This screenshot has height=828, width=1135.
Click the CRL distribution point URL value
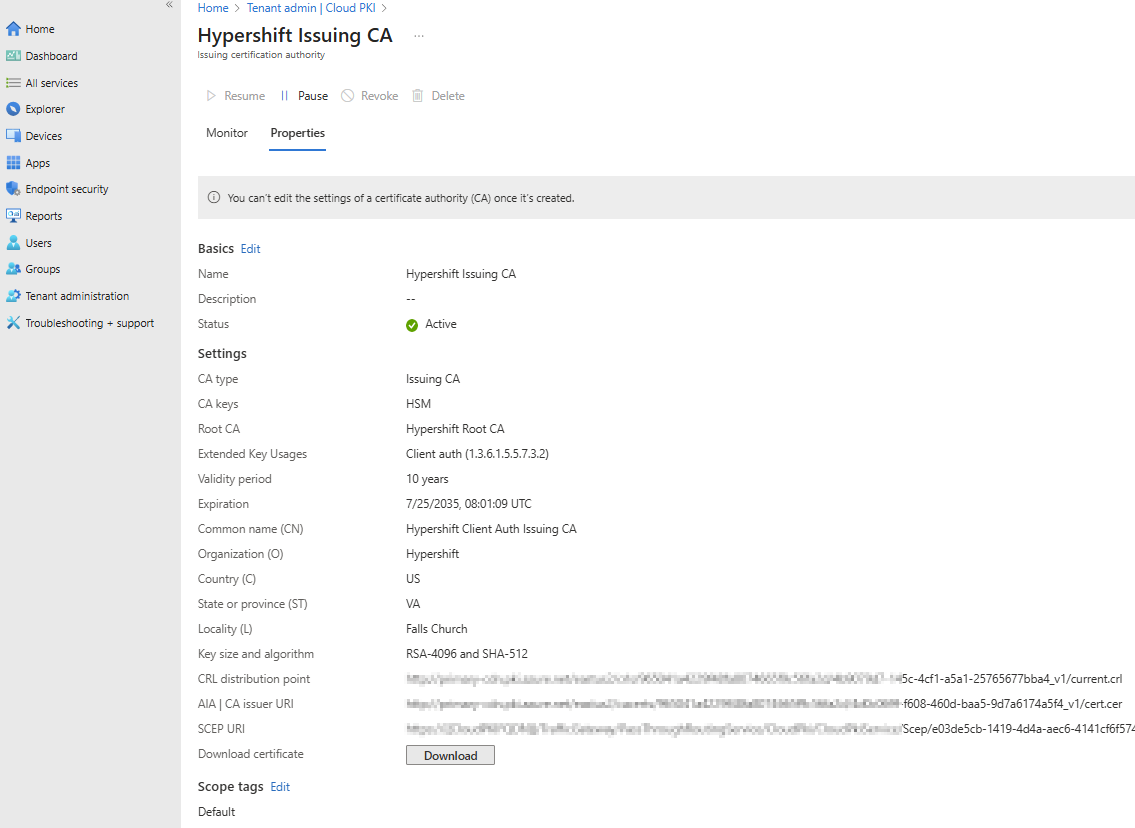click(x=764, y=679)
